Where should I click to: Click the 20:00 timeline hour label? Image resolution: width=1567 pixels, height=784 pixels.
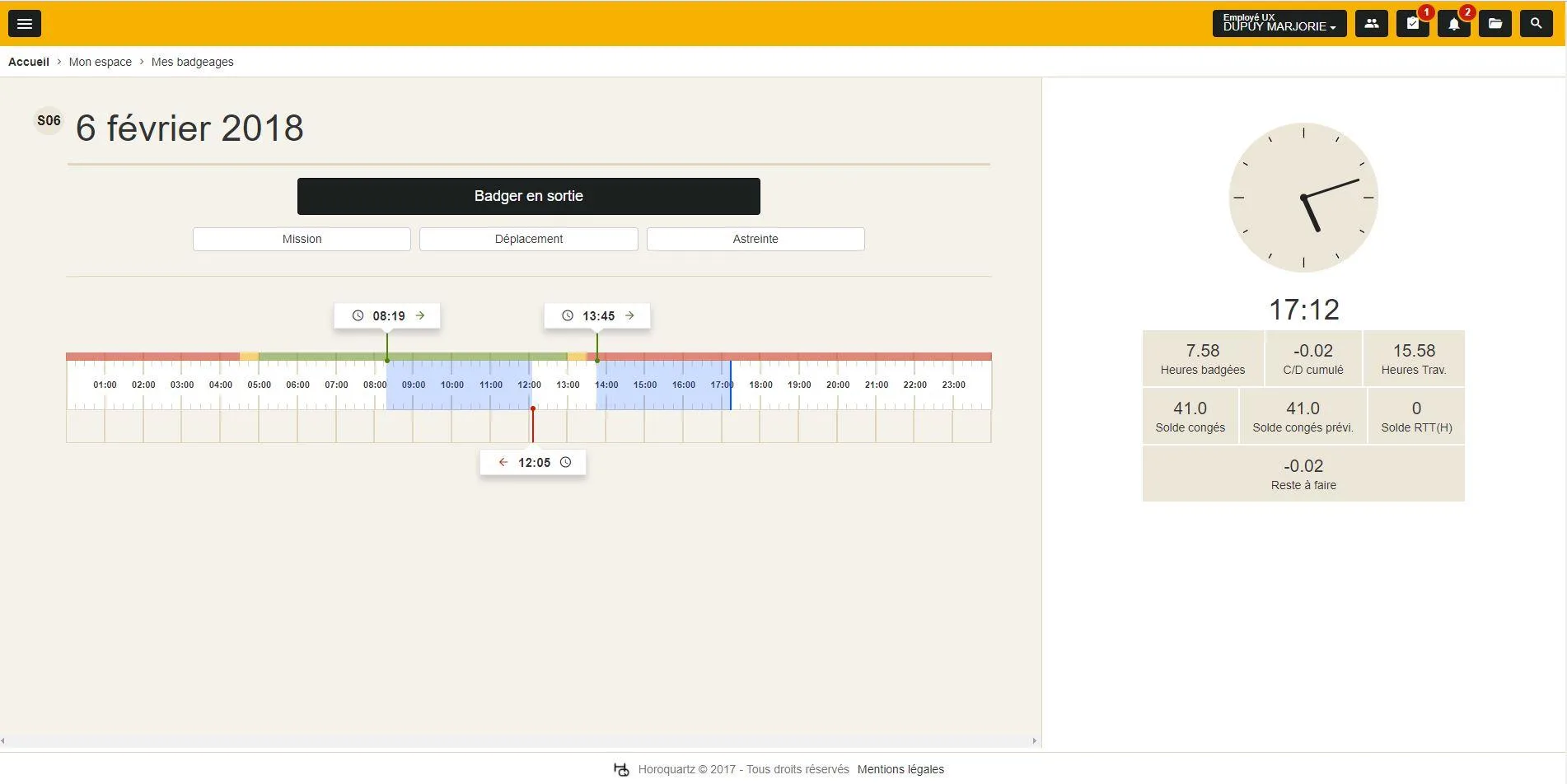click(838, 385)
